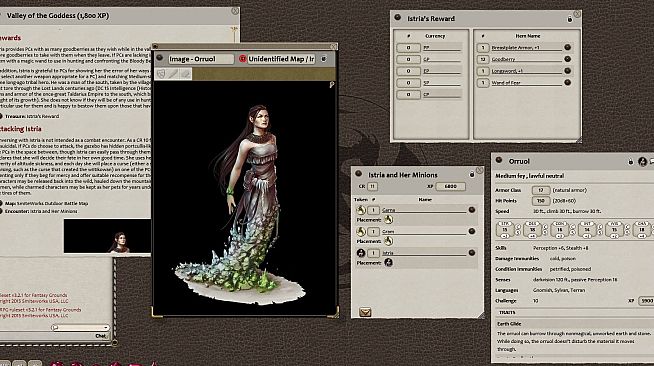Click the Grom placement token
Image resolution: width=654 pixels, height=366 pixels.
tap(388, 241)
